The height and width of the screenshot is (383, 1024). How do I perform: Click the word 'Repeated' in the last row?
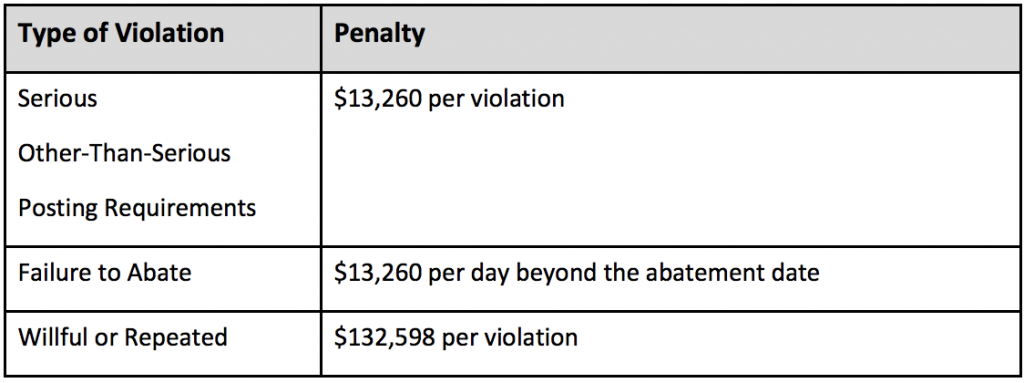point(176,339)
